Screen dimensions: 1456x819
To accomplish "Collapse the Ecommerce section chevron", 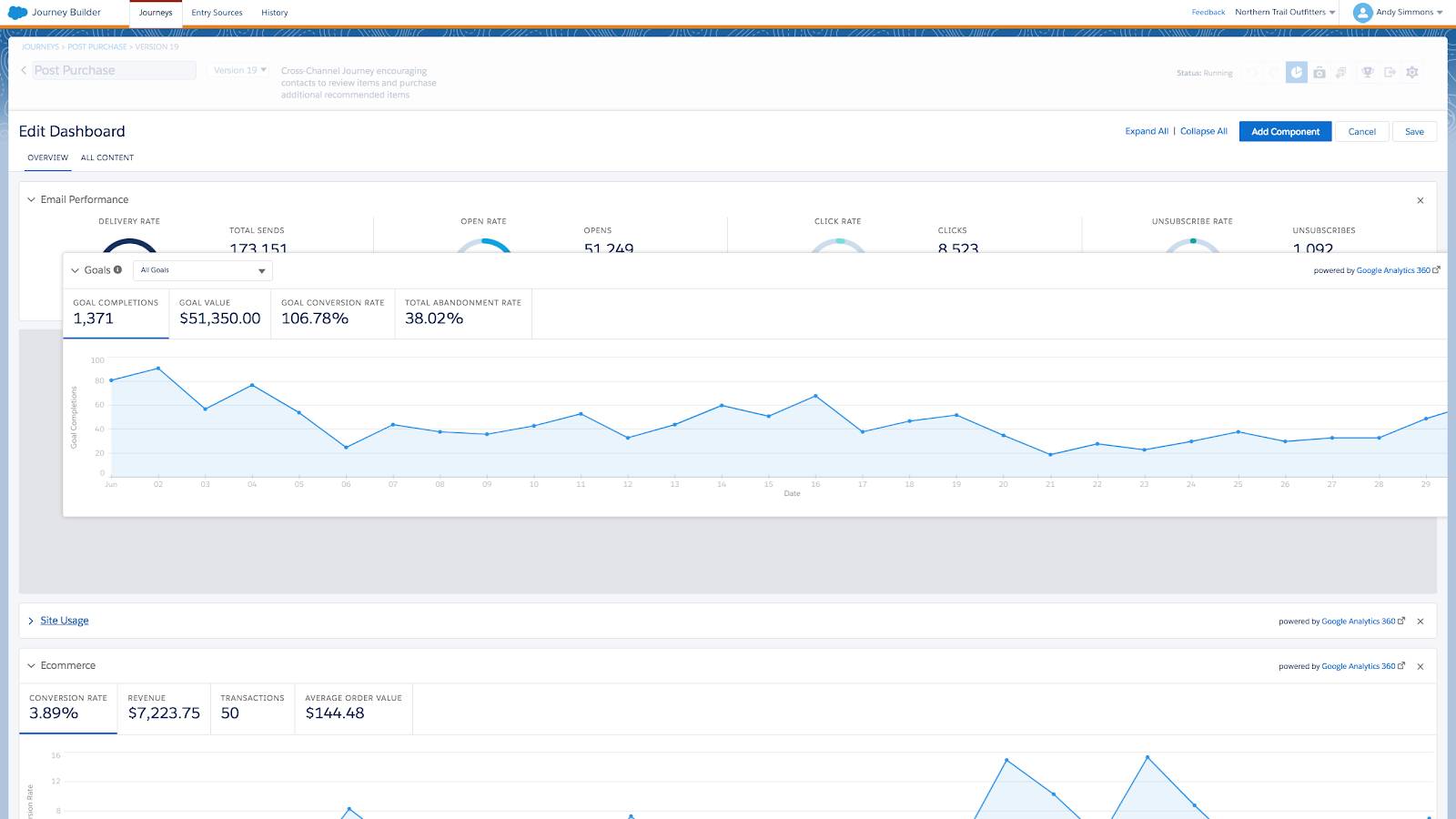I will (31, 666).
